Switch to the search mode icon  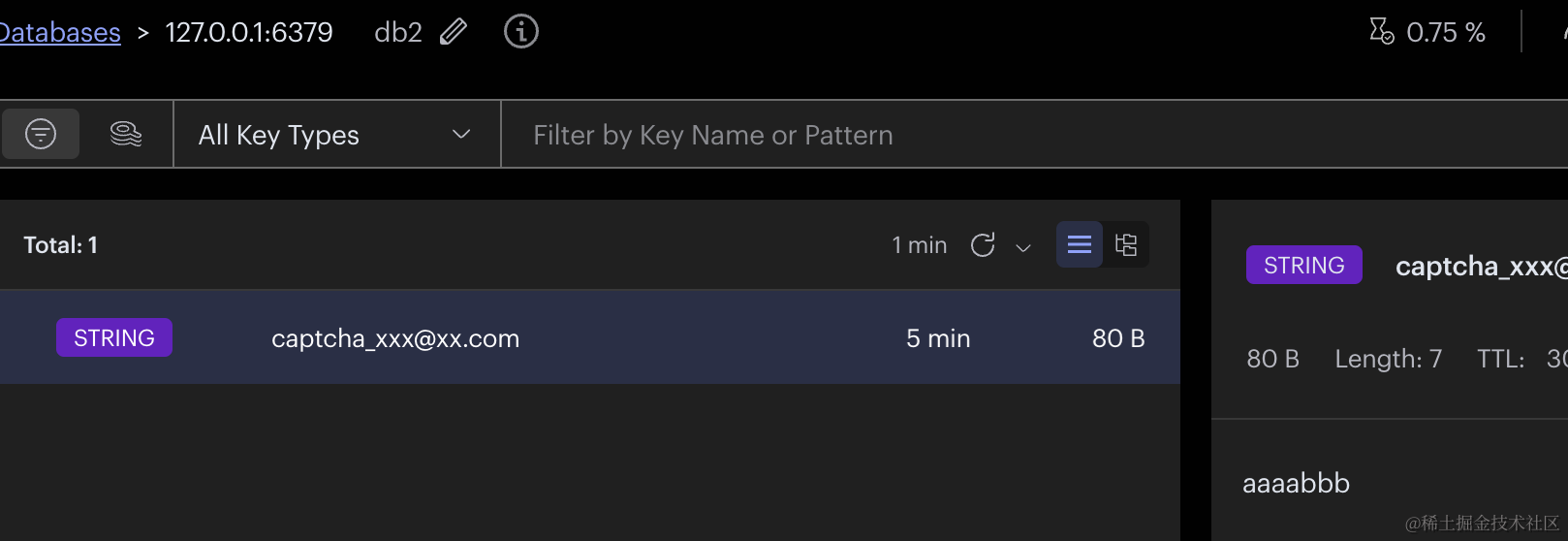click(126, 134)
